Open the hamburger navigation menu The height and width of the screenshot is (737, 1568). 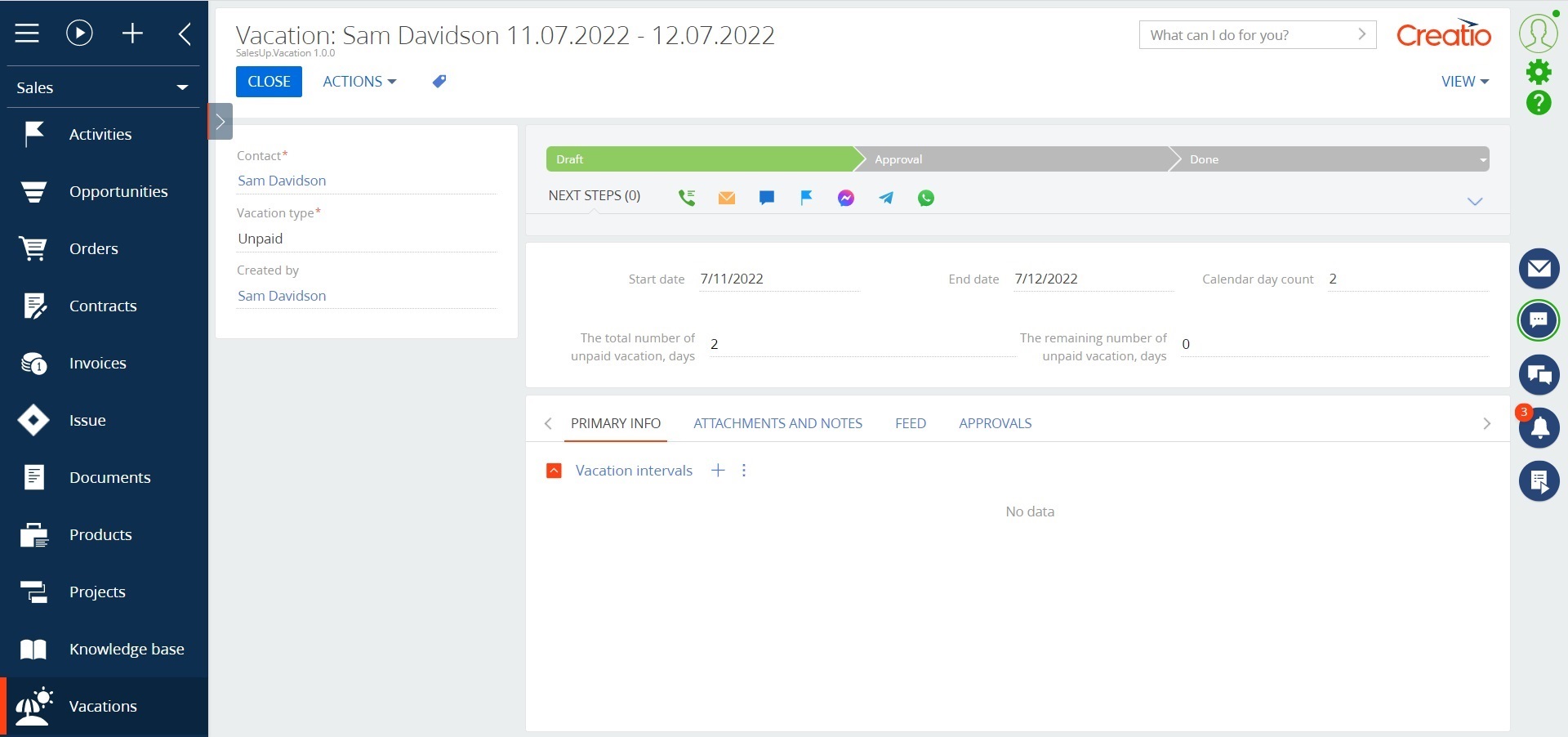[27, 33]
